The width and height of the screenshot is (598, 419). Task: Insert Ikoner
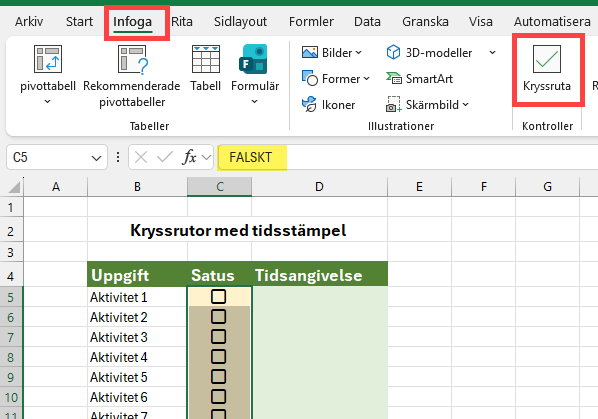click(x=328, y=104)
